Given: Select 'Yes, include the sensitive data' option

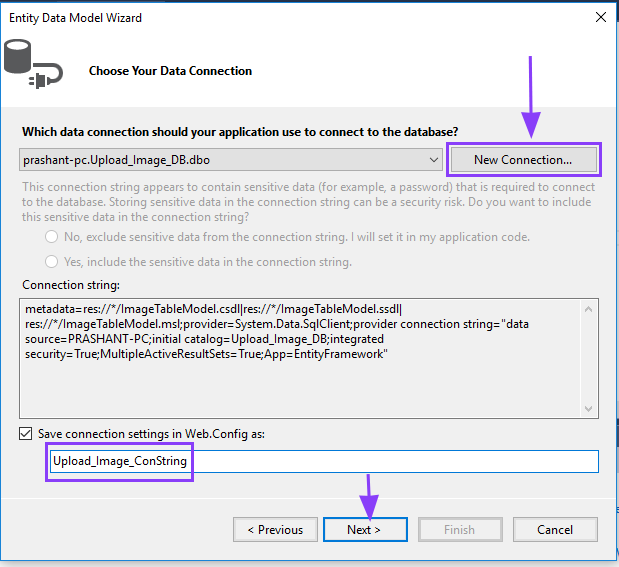Looking at the screenshot, I should [x=52, y=262].
